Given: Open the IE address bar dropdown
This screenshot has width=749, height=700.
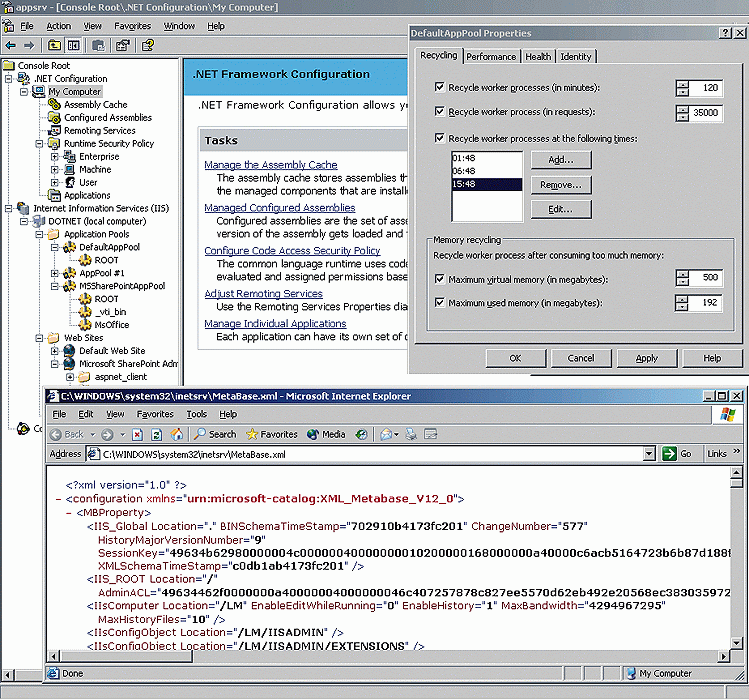Looking at the screenshot, I should pyautogui.click(x=649, y=453).
